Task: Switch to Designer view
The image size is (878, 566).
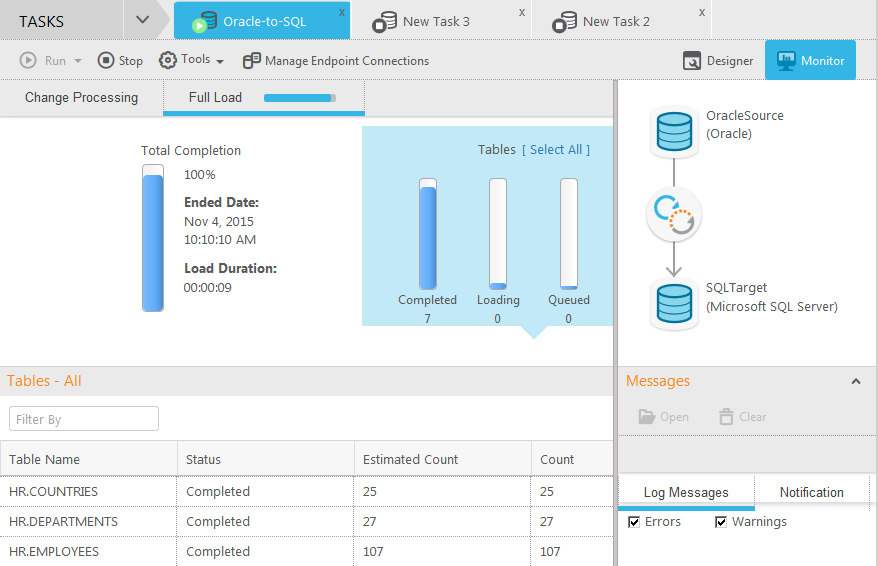Action: point(718,61)
